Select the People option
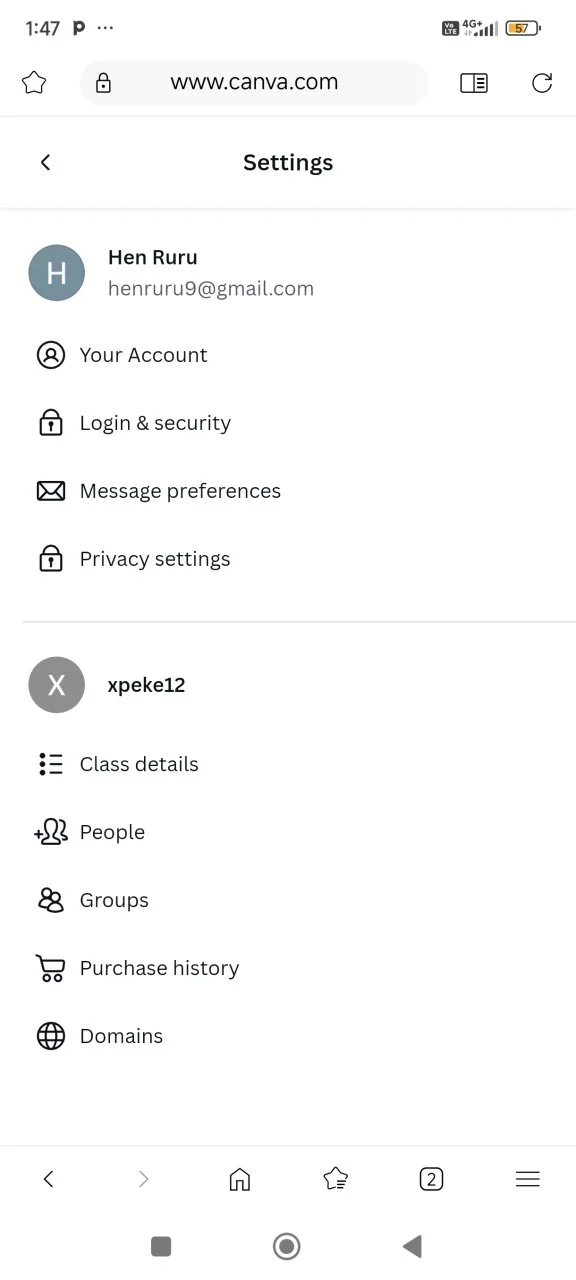Screen dimensions: 576x1280 (288, 832)
